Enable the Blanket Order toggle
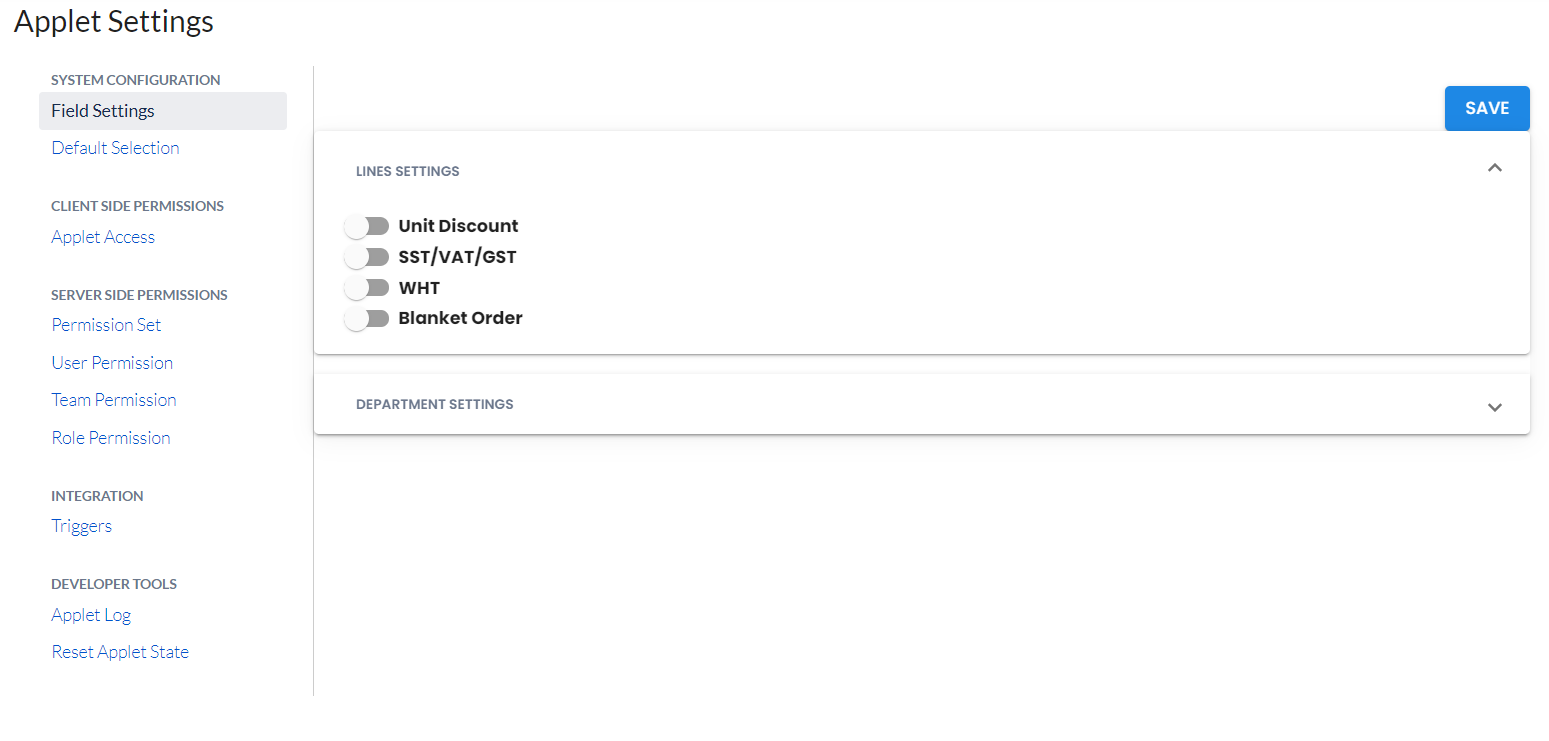The width and height of the screenshot is (1549, 741). click(366, 319)
